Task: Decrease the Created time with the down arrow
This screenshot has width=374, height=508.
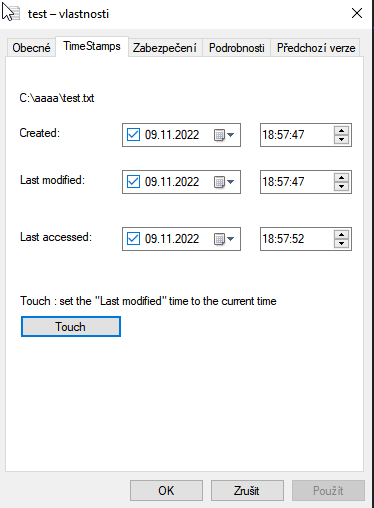Action: (x=341, y=140)
